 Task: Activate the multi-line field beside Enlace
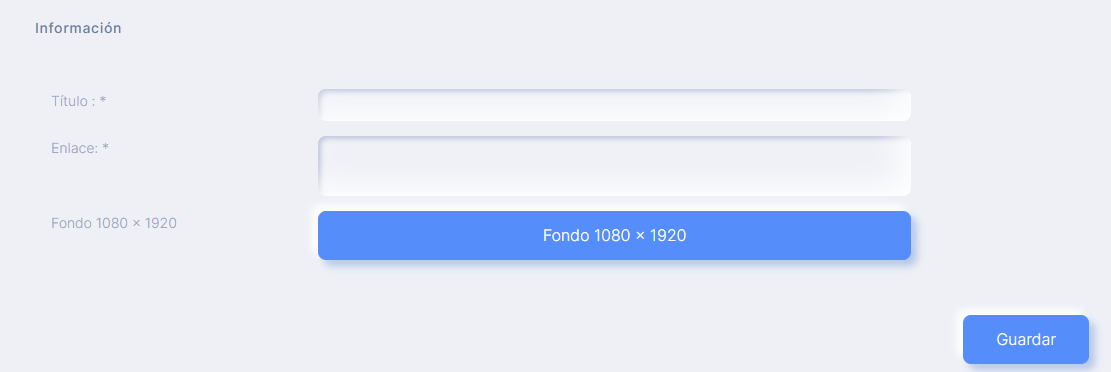(614, 166)
